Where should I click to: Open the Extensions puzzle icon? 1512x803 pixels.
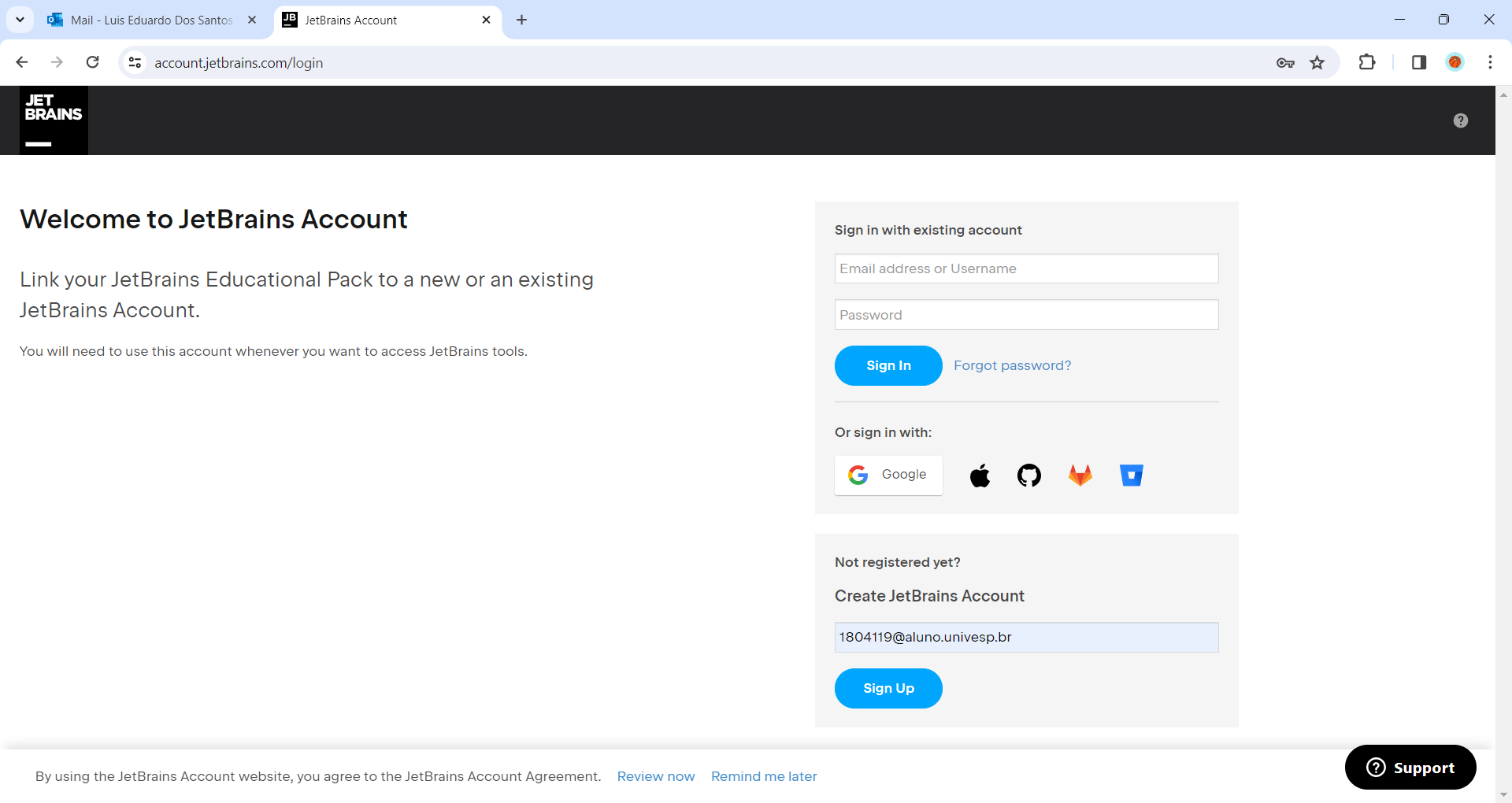click(1367, 62)
